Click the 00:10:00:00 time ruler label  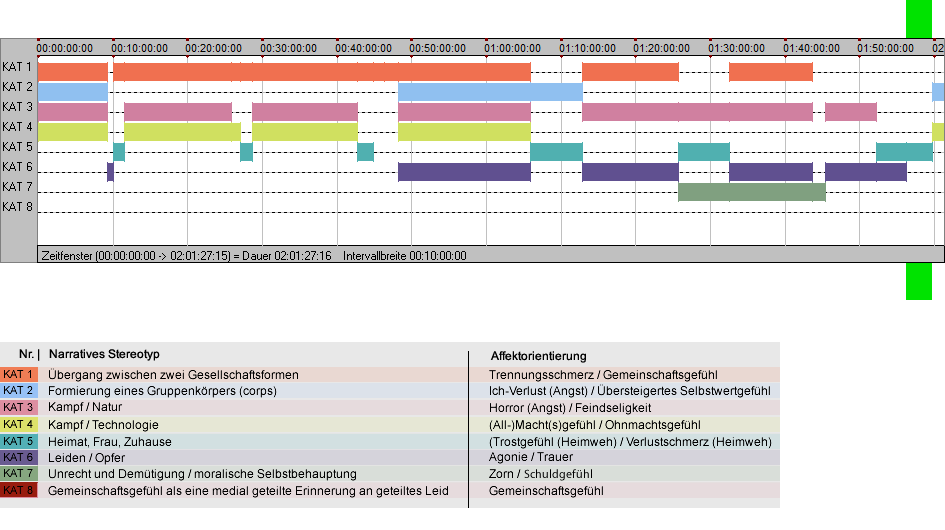[139, 48]
